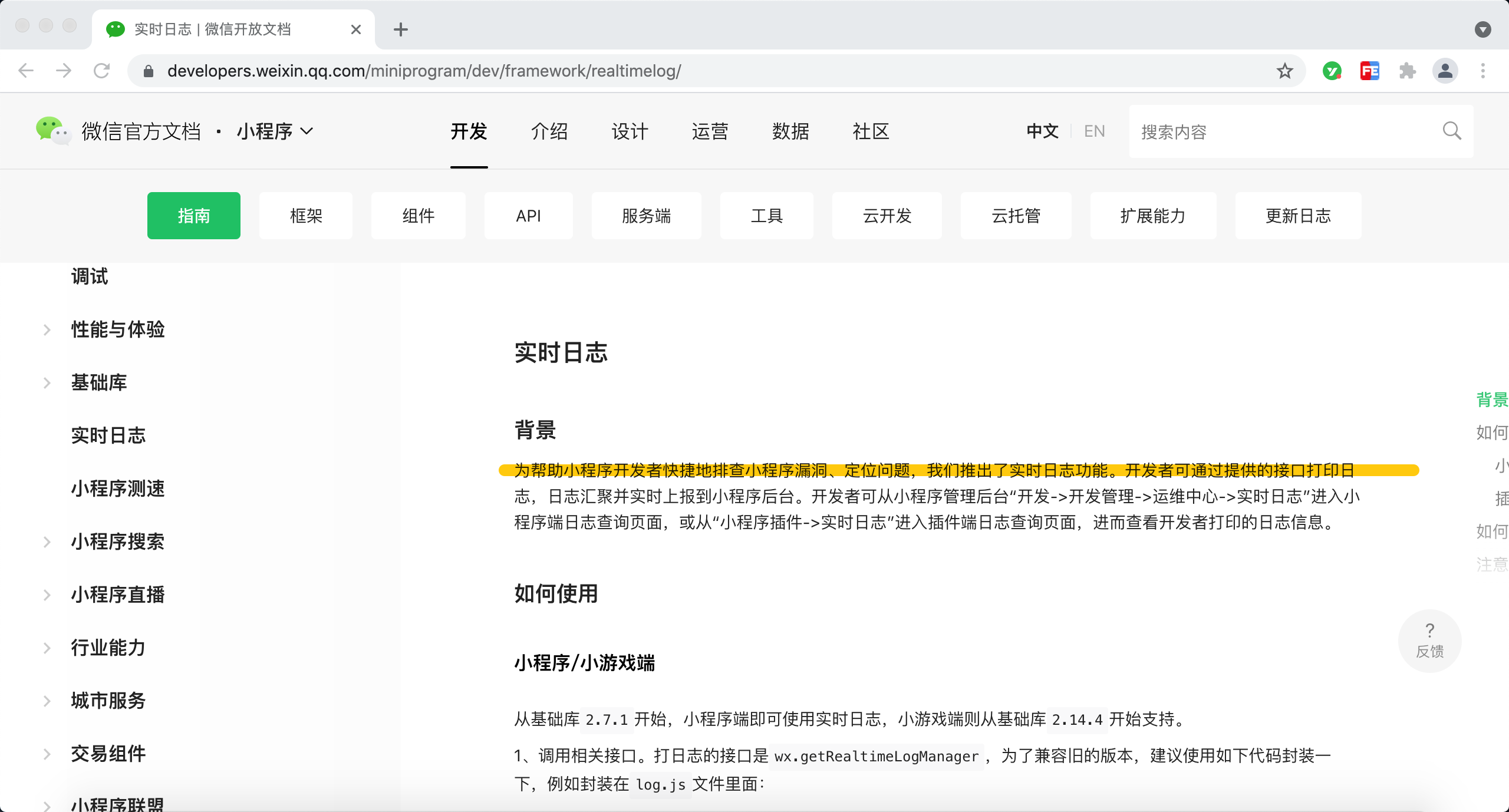Click the search magnifier icon
The width and height of the screenshot is (1509, 812).
[1451, 131]
